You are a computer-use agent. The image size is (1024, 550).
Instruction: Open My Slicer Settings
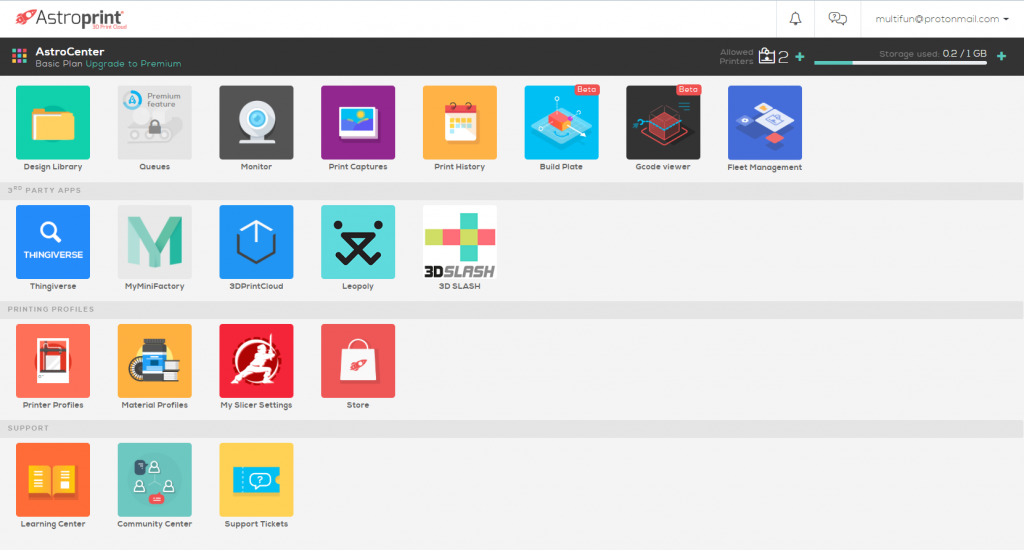click(x=256, y=361)
